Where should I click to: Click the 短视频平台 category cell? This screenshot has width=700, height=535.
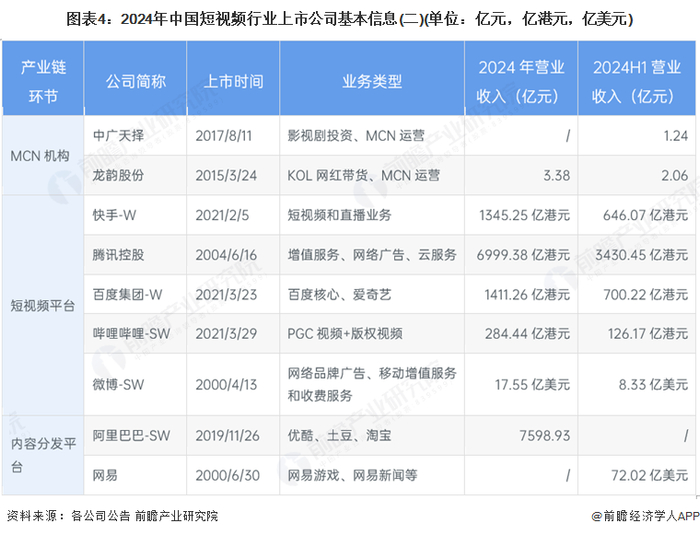coord(42,305)
